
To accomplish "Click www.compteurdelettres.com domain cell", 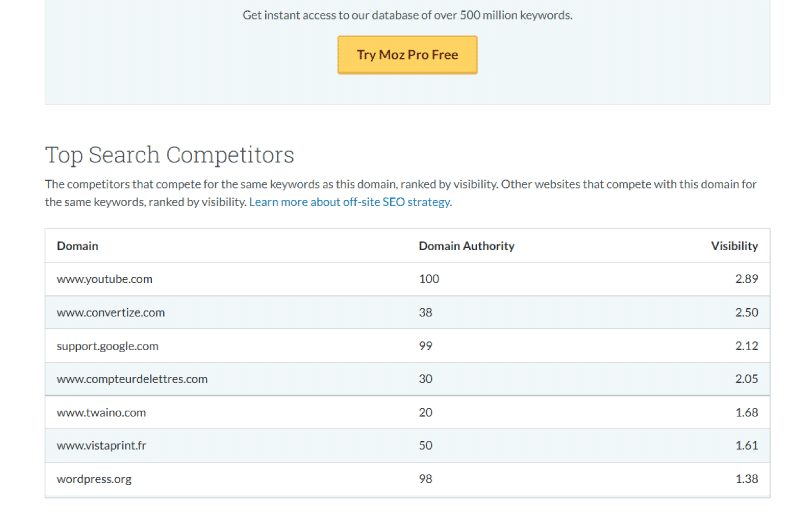I will click(x=132, y=379).
